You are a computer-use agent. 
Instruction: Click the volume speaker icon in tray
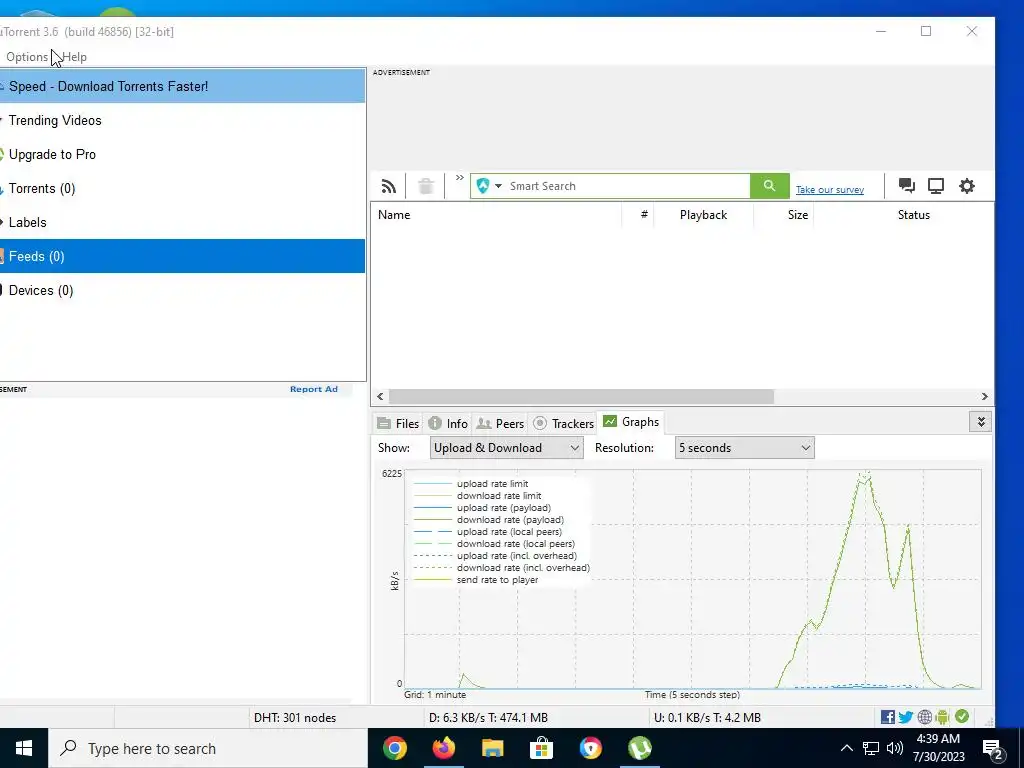(895, 748)
